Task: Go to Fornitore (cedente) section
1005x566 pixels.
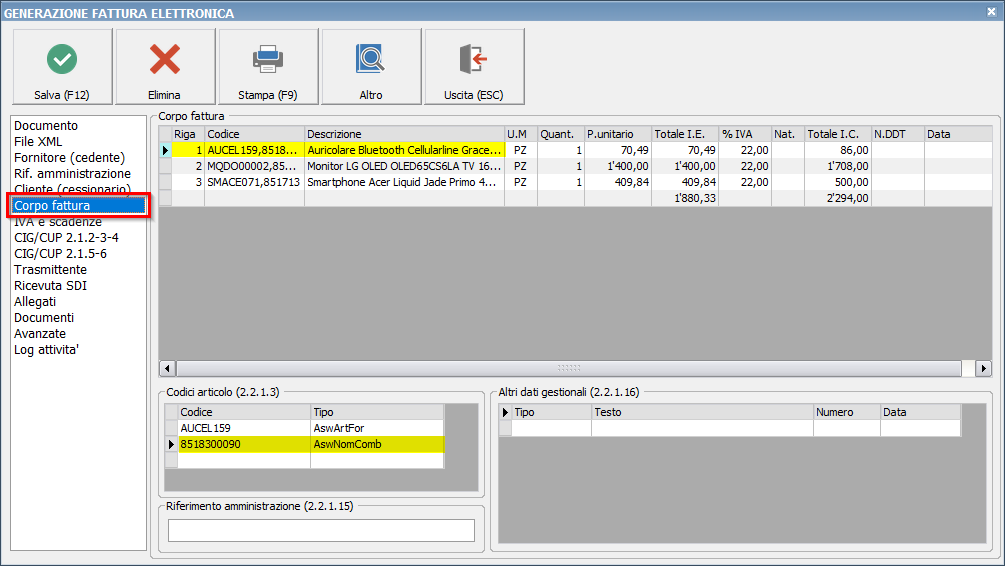Action: click(69, 158)
